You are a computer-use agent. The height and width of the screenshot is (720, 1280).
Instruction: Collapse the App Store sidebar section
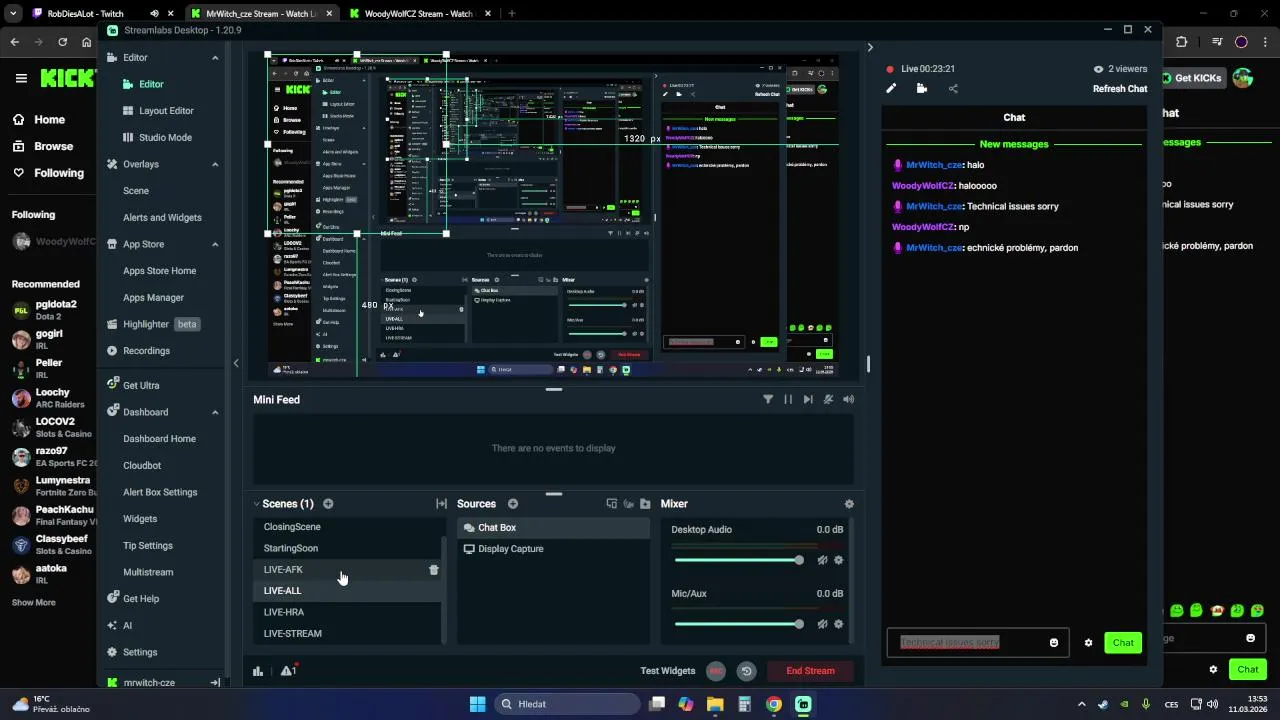[215, 244]
